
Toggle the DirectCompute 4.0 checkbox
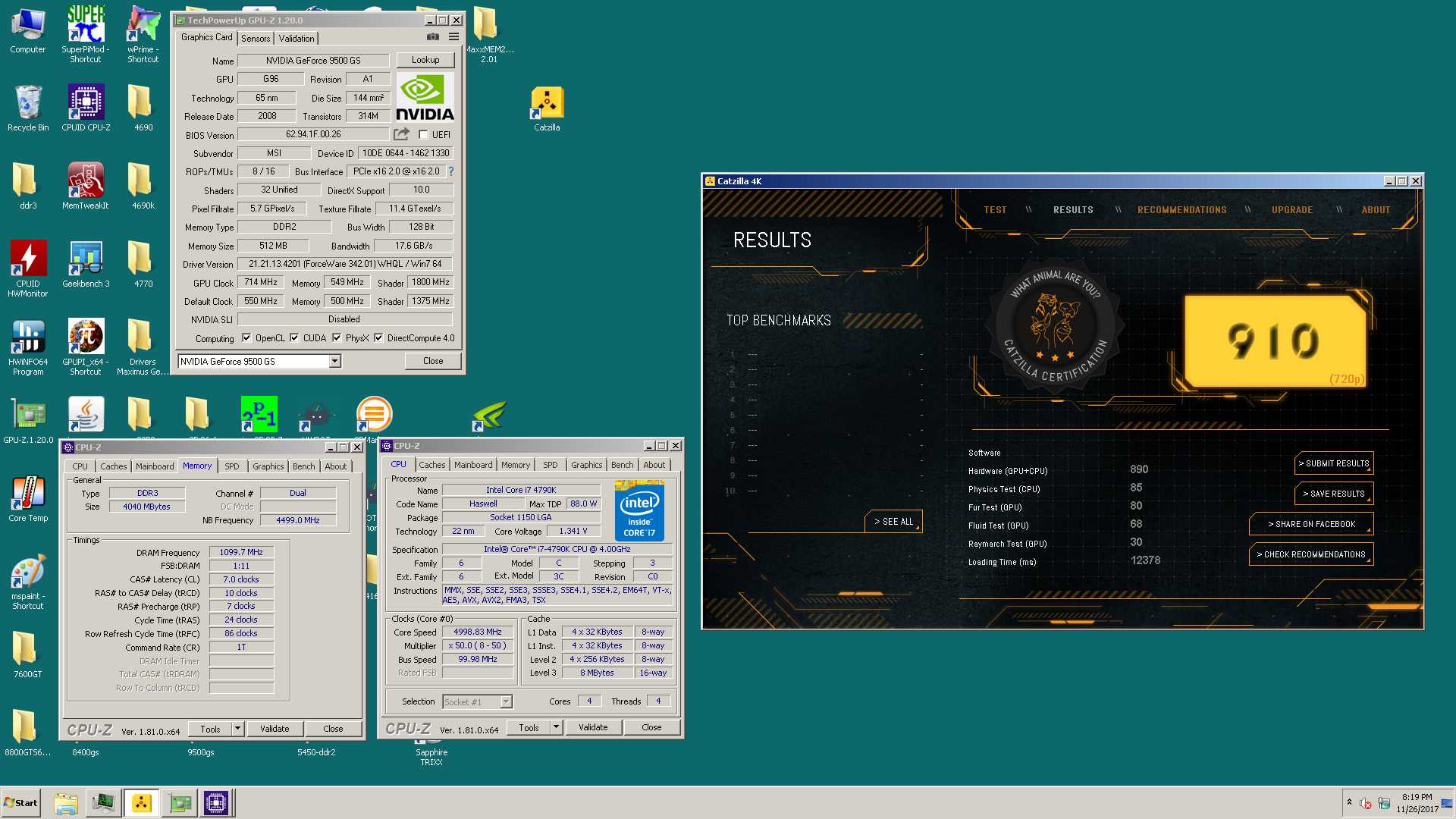point(378,338)
